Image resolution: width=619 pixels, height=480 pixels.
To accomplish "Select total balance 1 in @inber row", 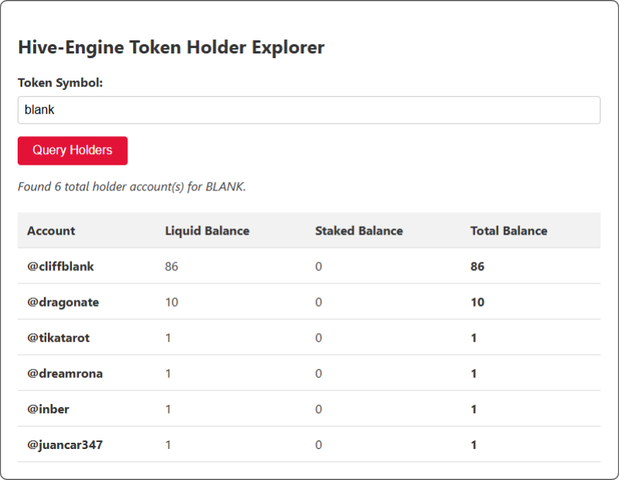I will [474, 409].
